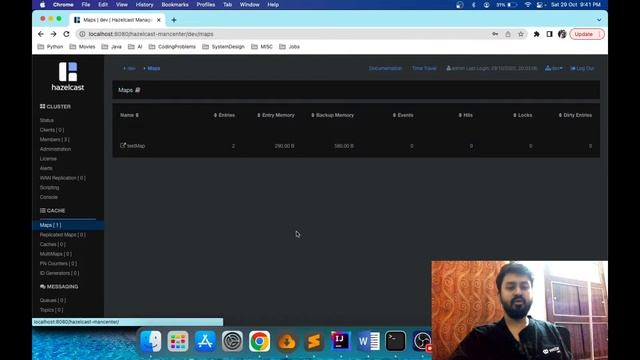Open WAN Replication [0] in sidebar
The image size is (640, 360).
pos(62,178)
